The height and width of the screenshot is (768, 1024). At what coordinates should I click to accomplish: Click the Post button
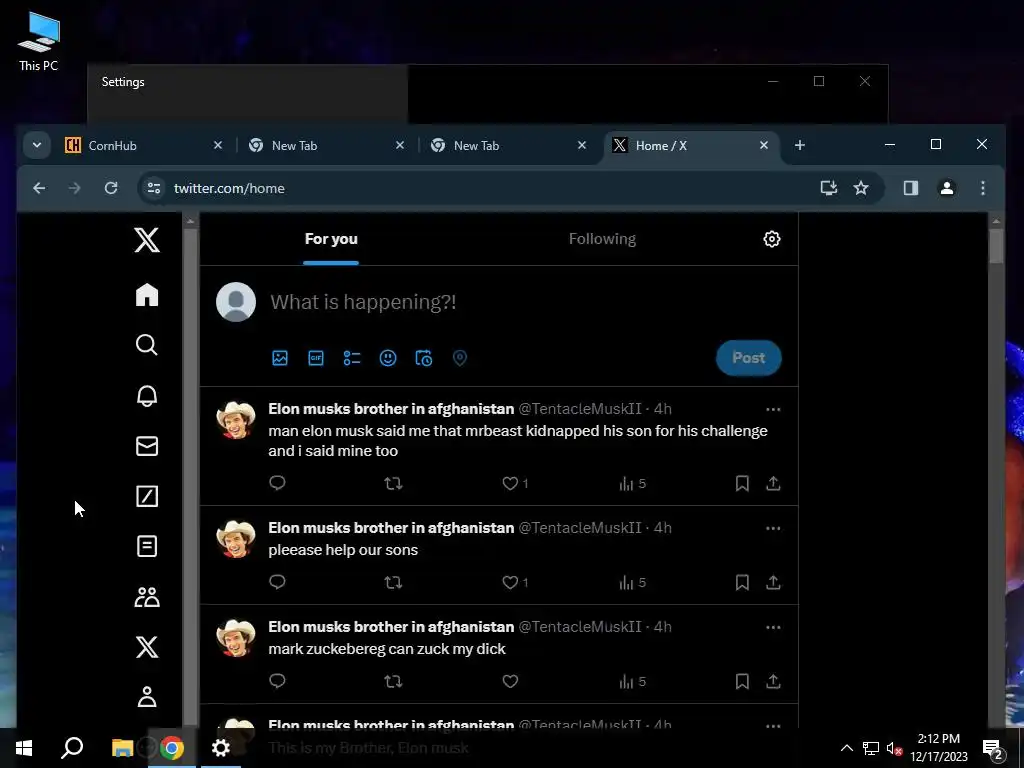pyautogui.click(x=748, y=358)
